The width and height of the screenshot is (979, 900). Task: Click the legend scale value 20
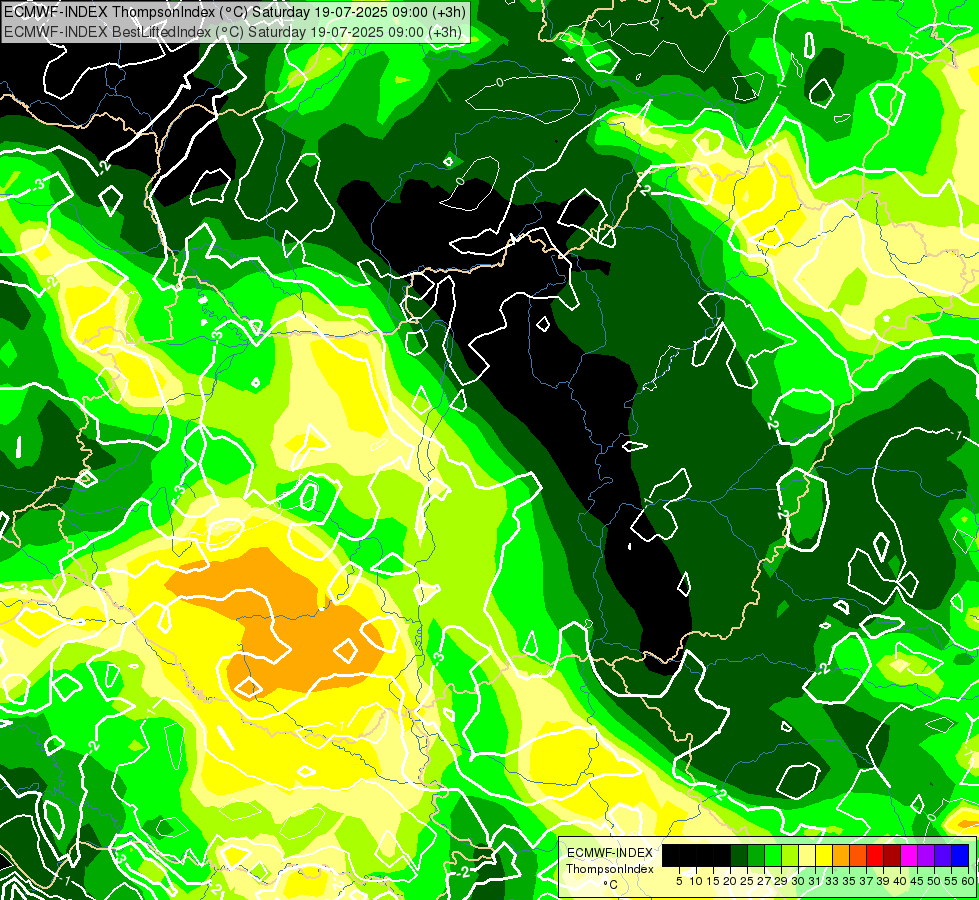[x=731, y=881]
